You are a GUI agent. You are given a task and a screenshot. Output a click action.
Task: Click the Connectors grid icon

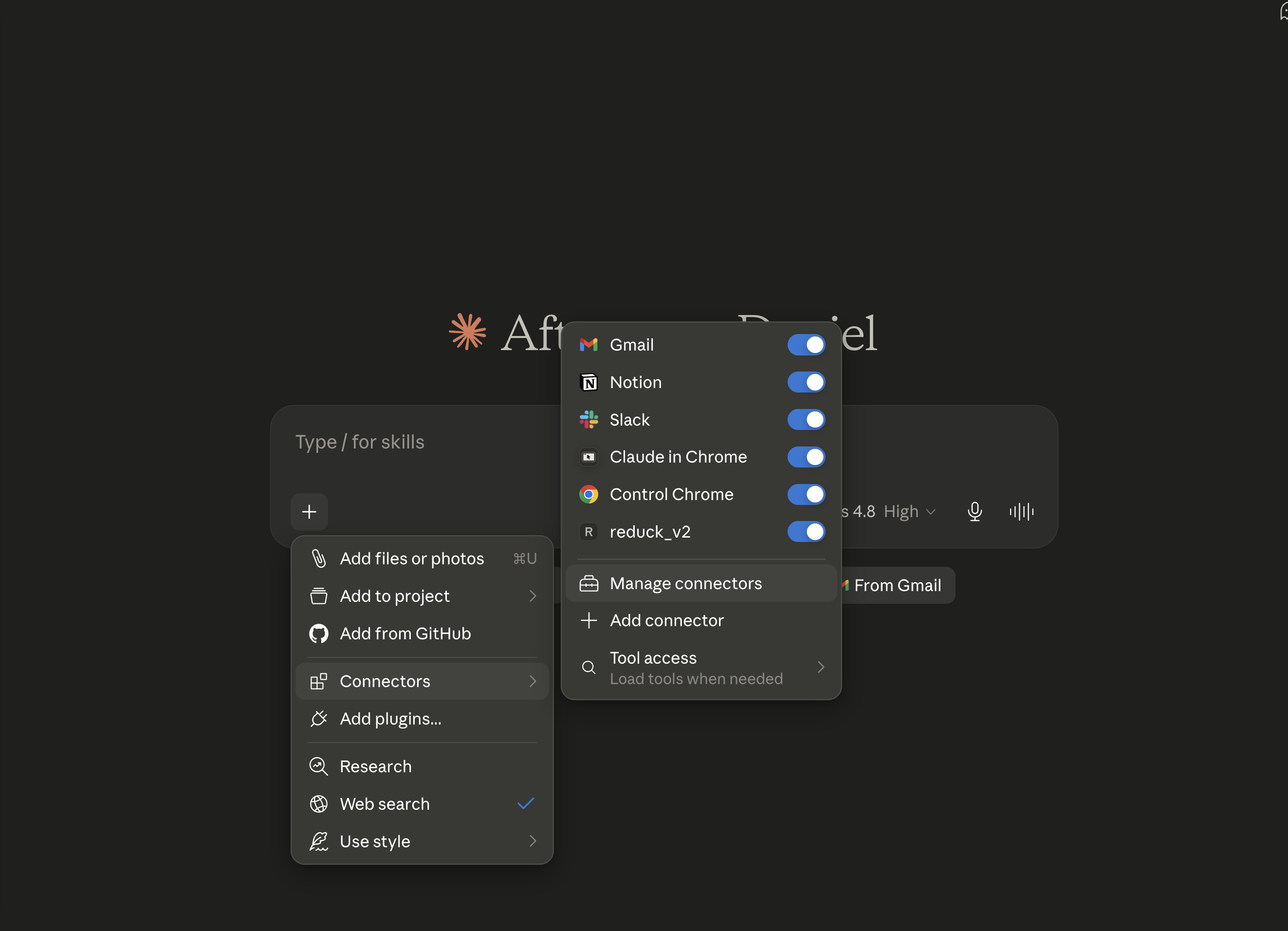tap(318, 682)
